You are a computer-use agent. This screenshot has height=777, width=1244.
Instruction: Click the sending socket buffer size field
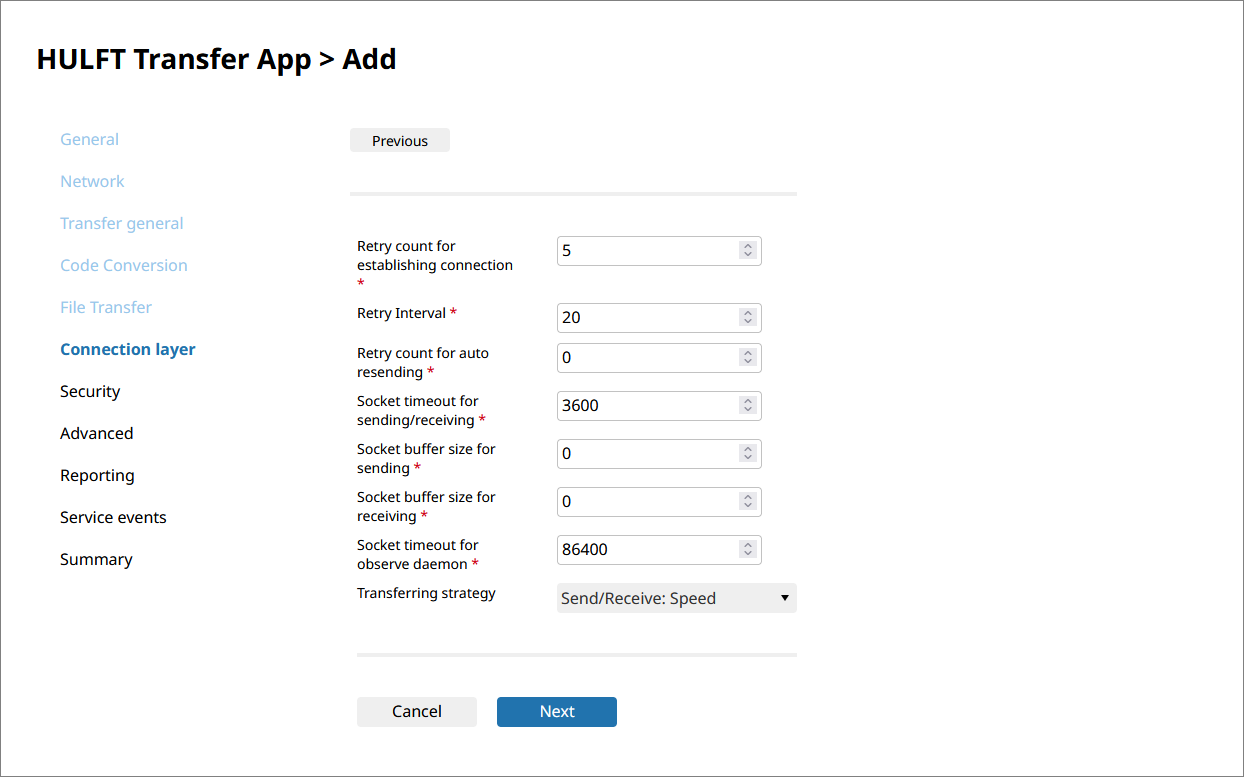[645, 454]
